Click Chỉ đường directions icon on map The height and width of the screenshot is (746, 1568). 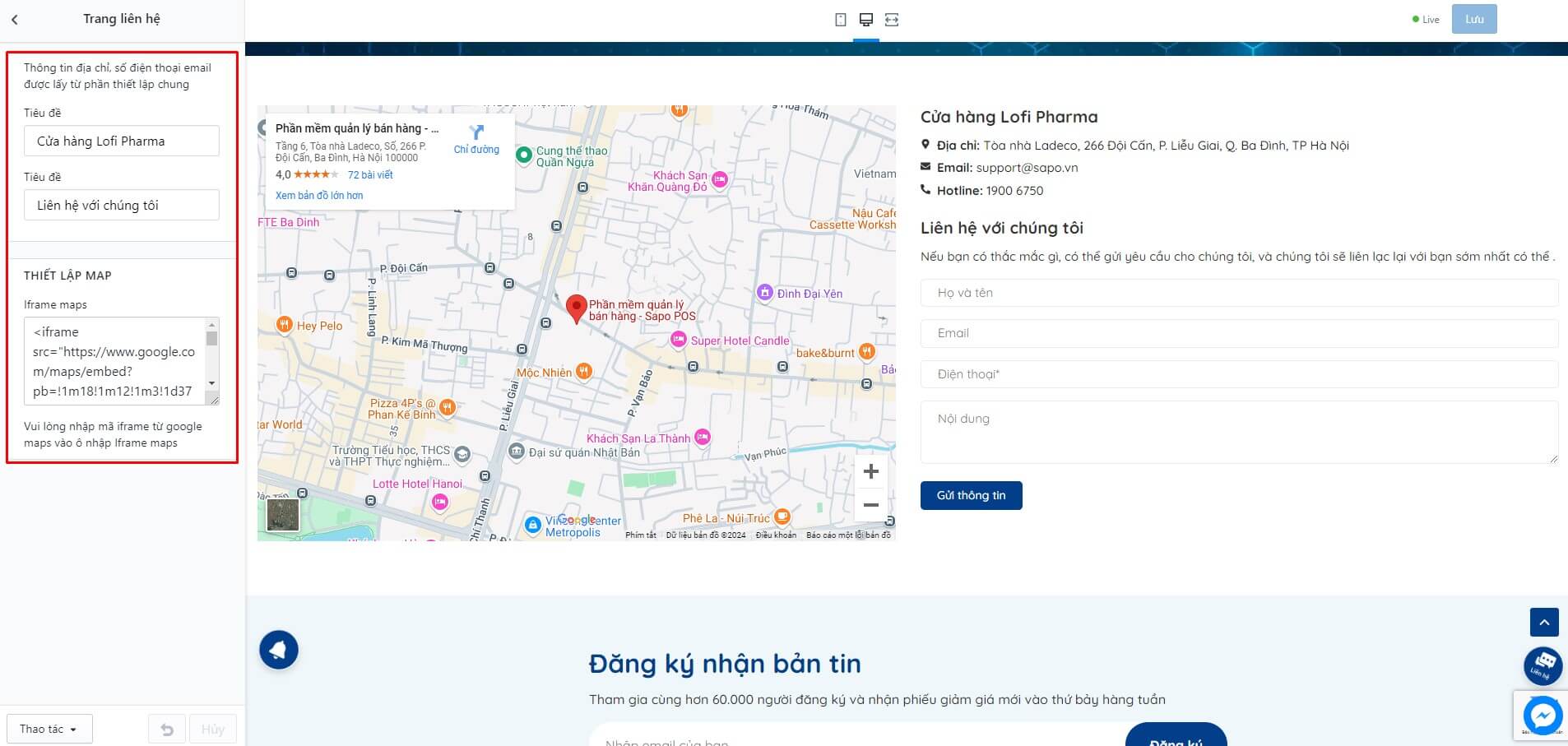(x=476, y=139)
